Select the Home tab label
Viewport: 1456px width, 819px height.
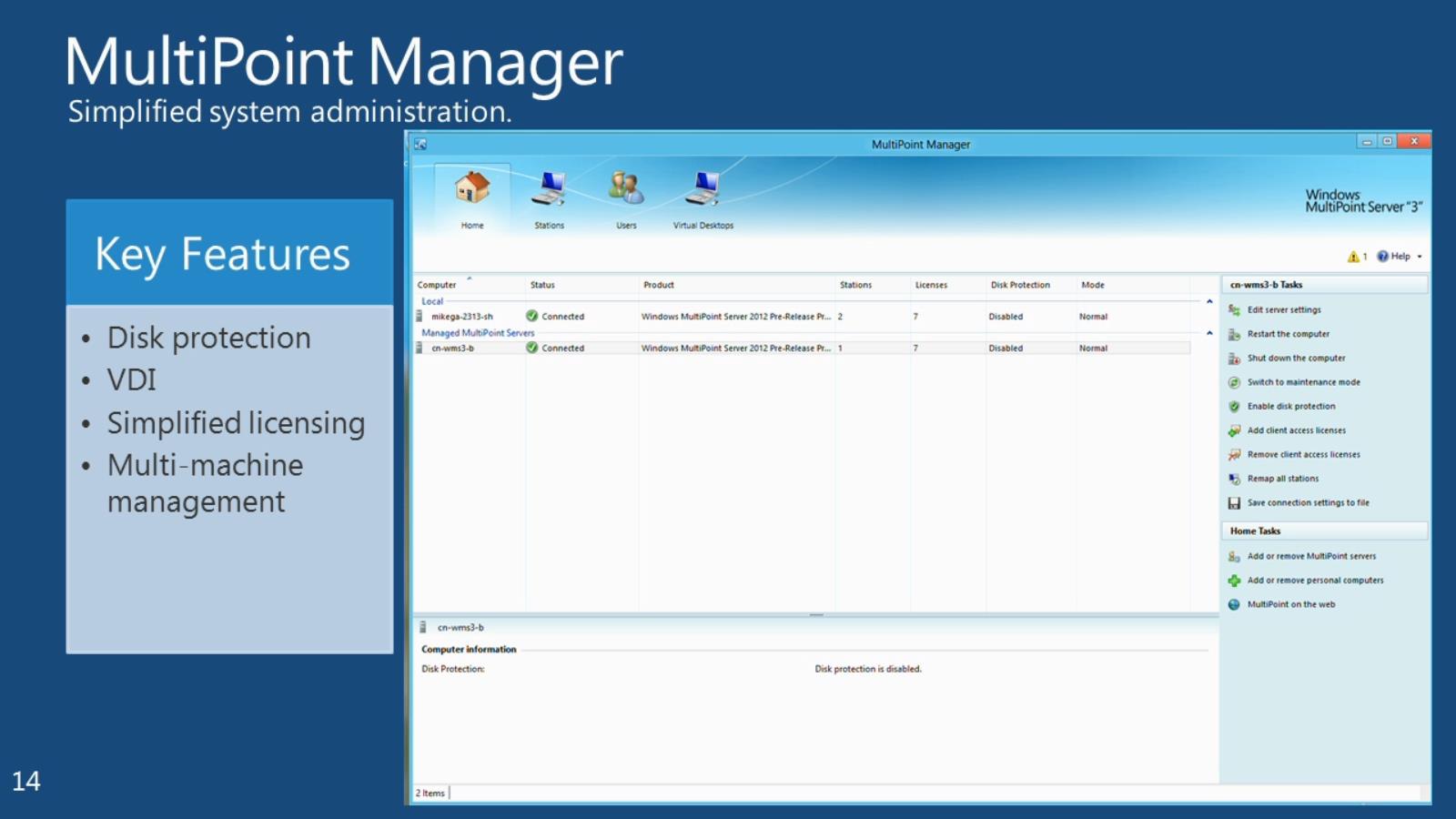click(x=472, y=226)
